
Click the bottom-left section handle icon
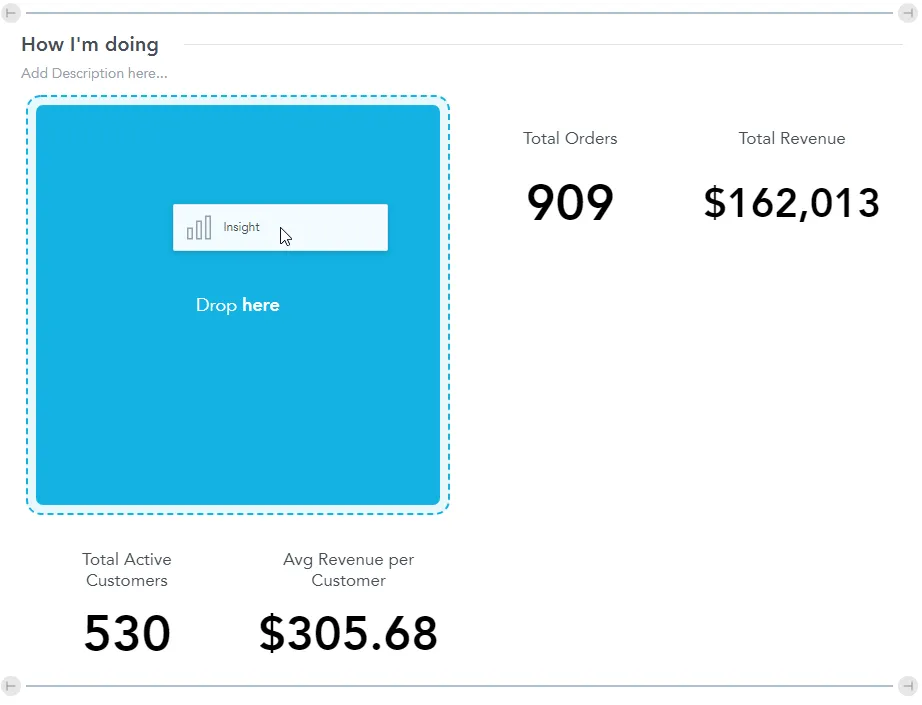click(x=12, y=687)
